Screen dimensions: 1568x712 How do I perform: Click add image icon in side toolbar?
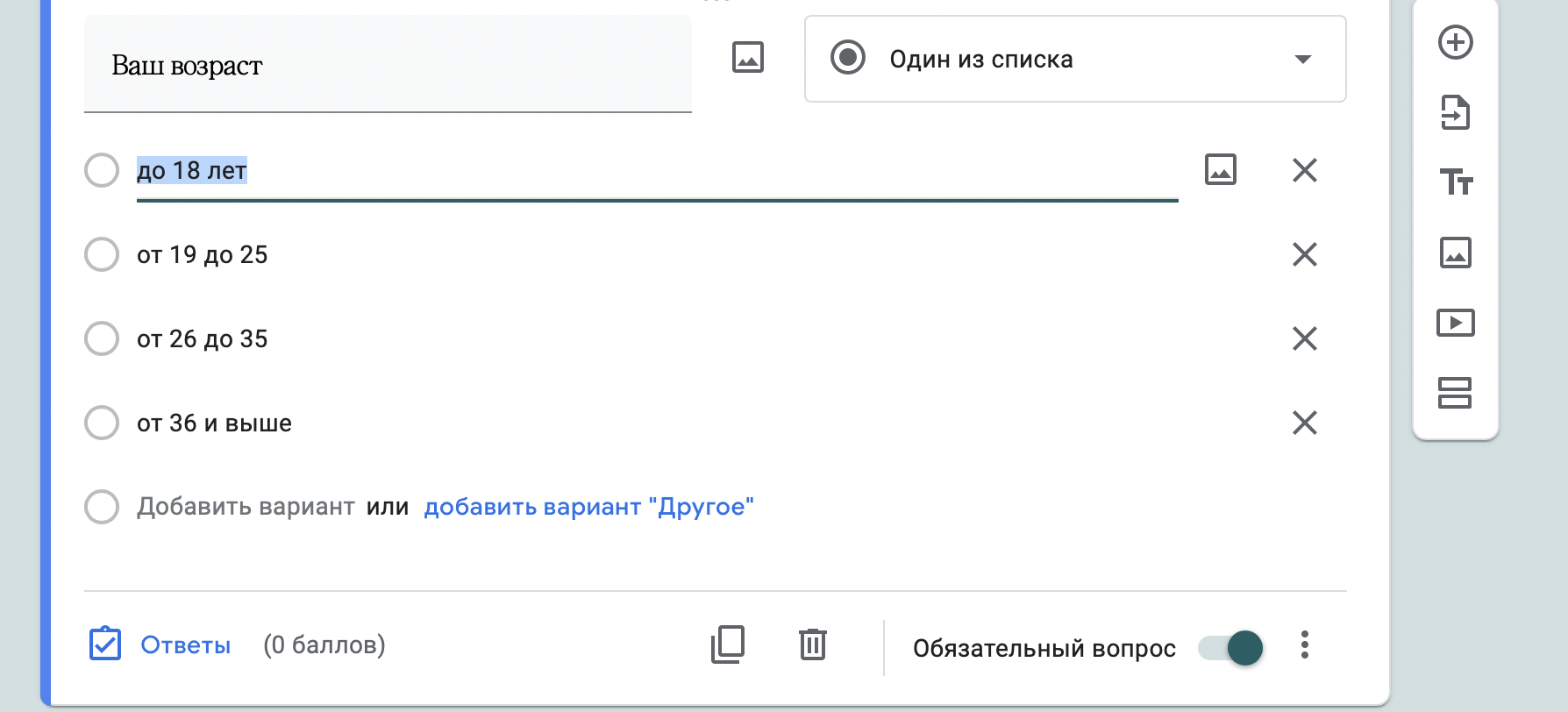point(1455,253)
